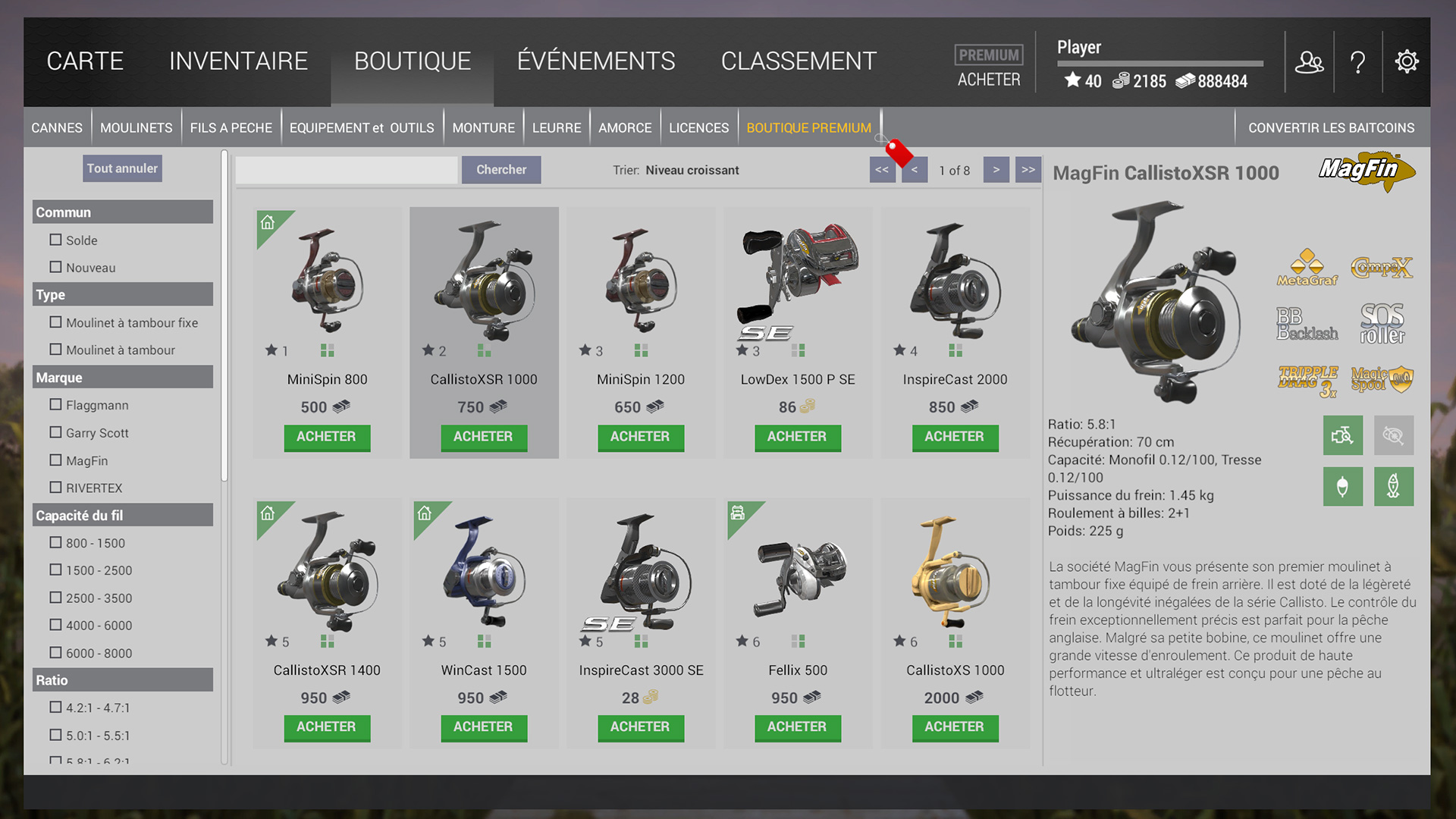The image size is (1456, 819).
Task: Open the Trier Niveau croissant sort dropdown
Action: [x=691, y=170]
